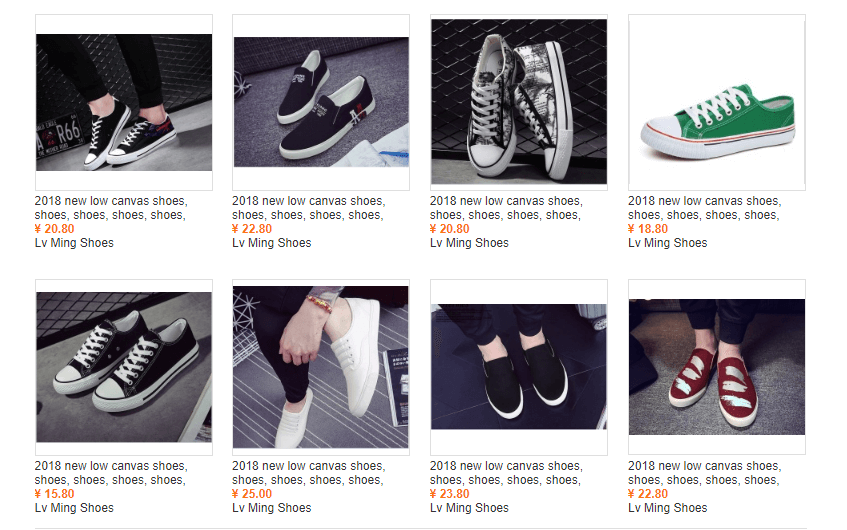This screenshot has width=847, height=530.
Task: Click the ¥ 23.80 price text
Action: pyautogui.click(x=450, y=494)
